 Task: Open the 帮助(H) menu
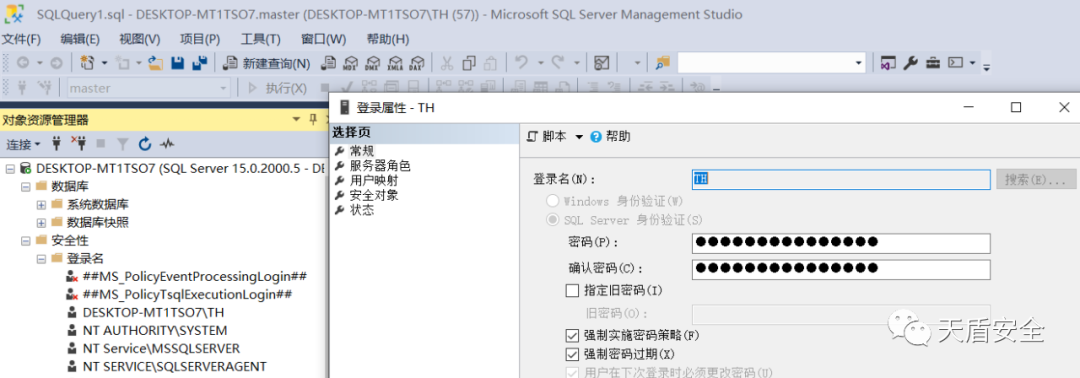click(388, 39)
